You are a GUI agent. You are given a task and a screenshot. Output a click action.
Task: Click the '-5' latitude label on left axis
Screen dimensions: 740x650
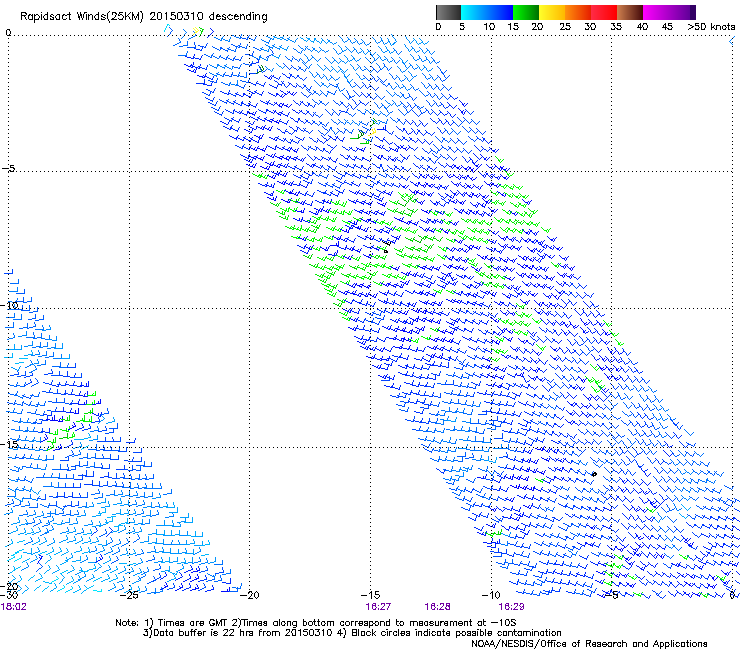click(x=9, y=169)
